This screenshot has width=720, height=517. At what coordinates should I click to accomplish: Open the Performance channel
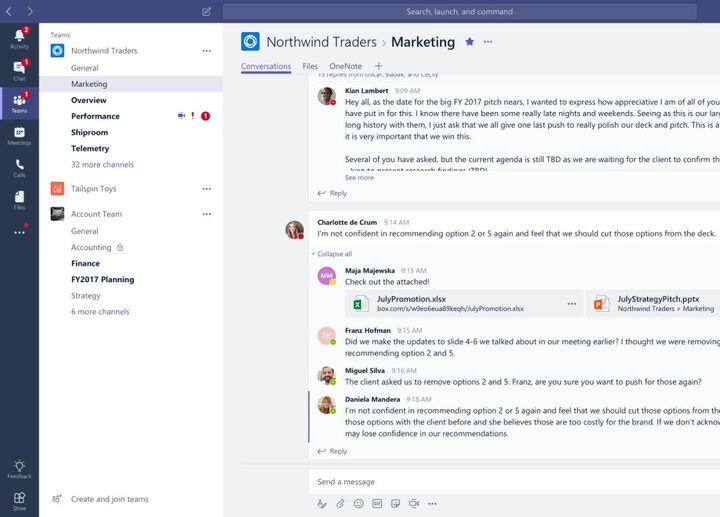[x=95, y=116]
